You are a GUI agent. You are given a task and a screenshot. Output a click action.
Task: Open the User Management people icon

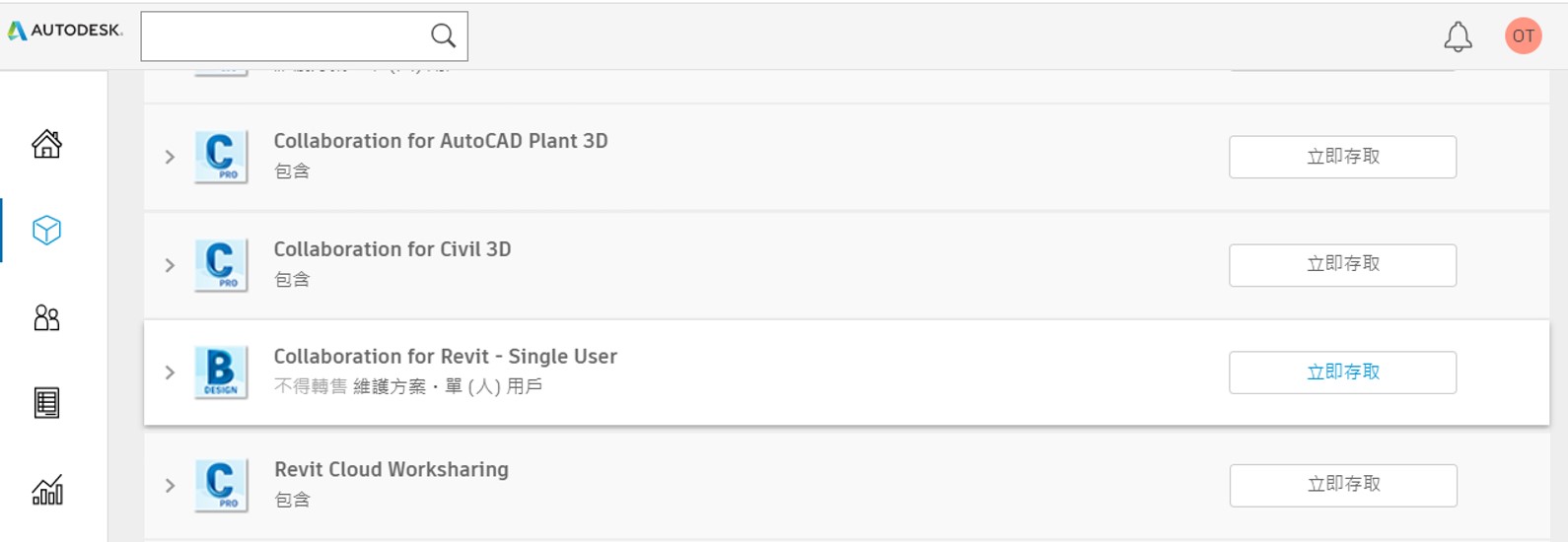coord(46,317)
